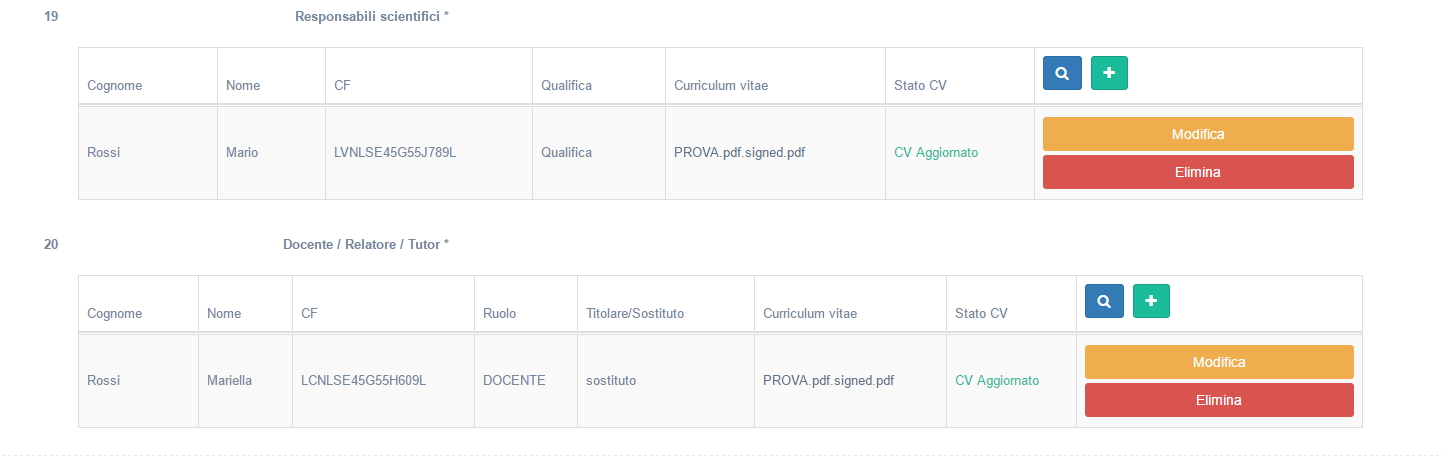Click Ruolo column header

[499, 314]
